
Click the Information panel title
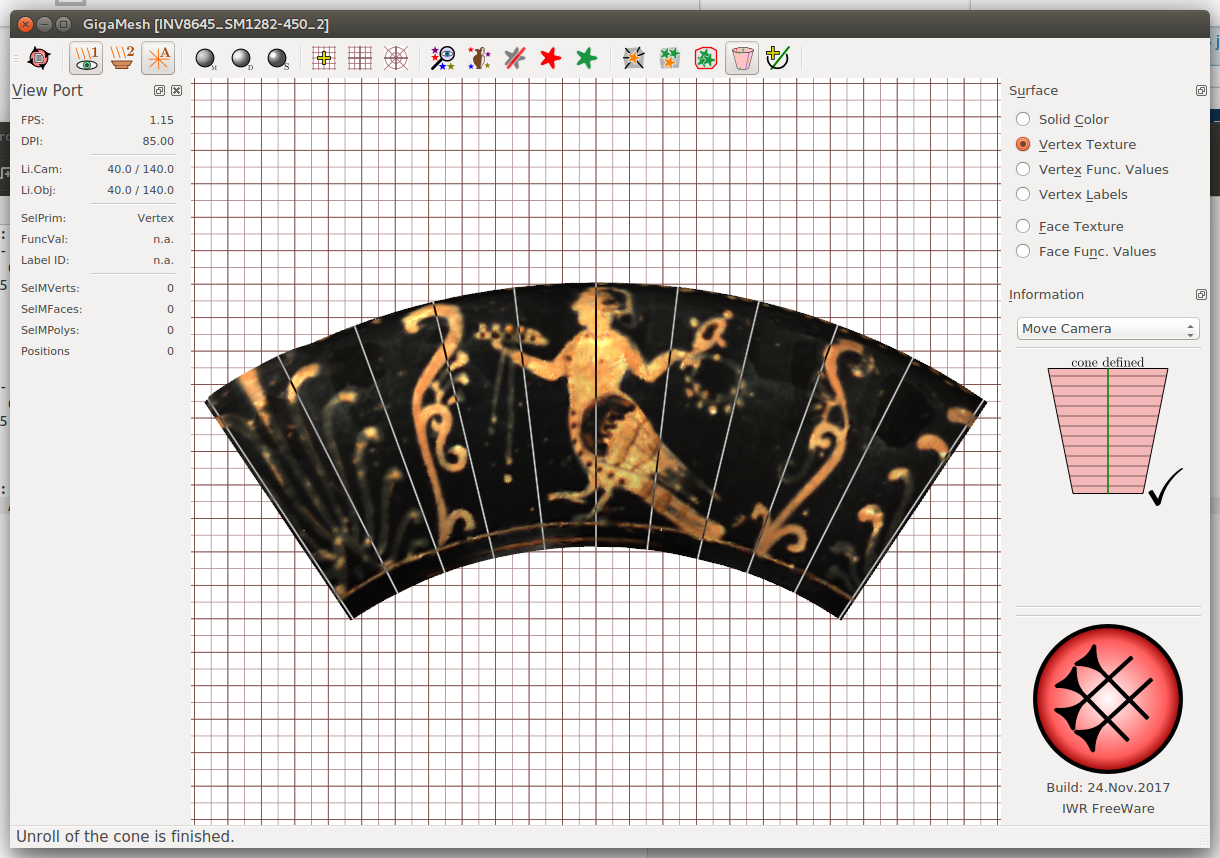[1046, 295]
